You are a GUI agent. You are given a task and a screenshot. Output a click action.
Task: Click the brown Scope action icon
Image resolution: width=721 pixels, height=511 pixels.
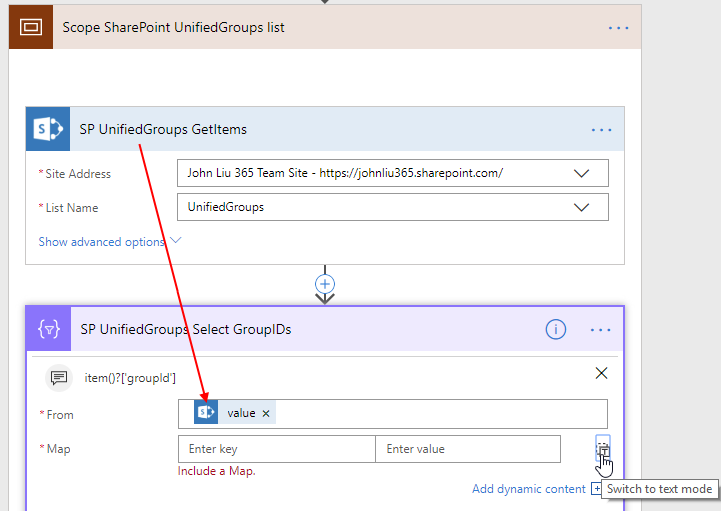pos(30,27)
